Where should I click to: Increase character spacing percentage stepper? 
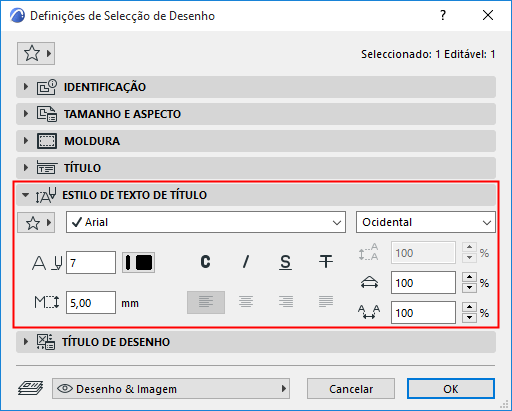(469, 307)
